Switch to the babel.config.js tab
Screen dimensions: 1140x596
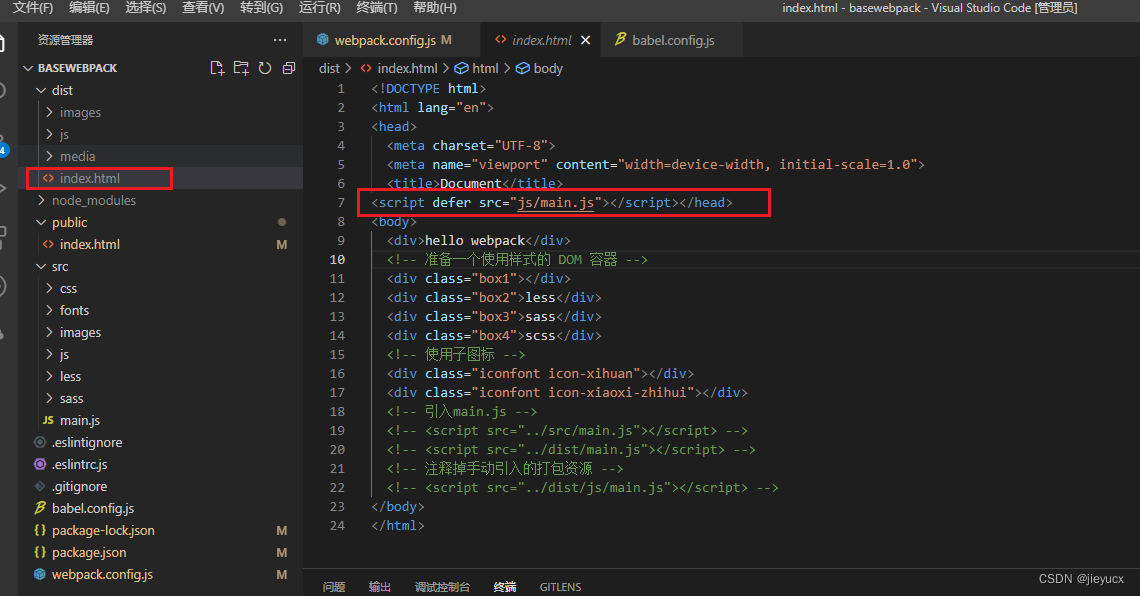pyautogui.click(x=673, y=40)
